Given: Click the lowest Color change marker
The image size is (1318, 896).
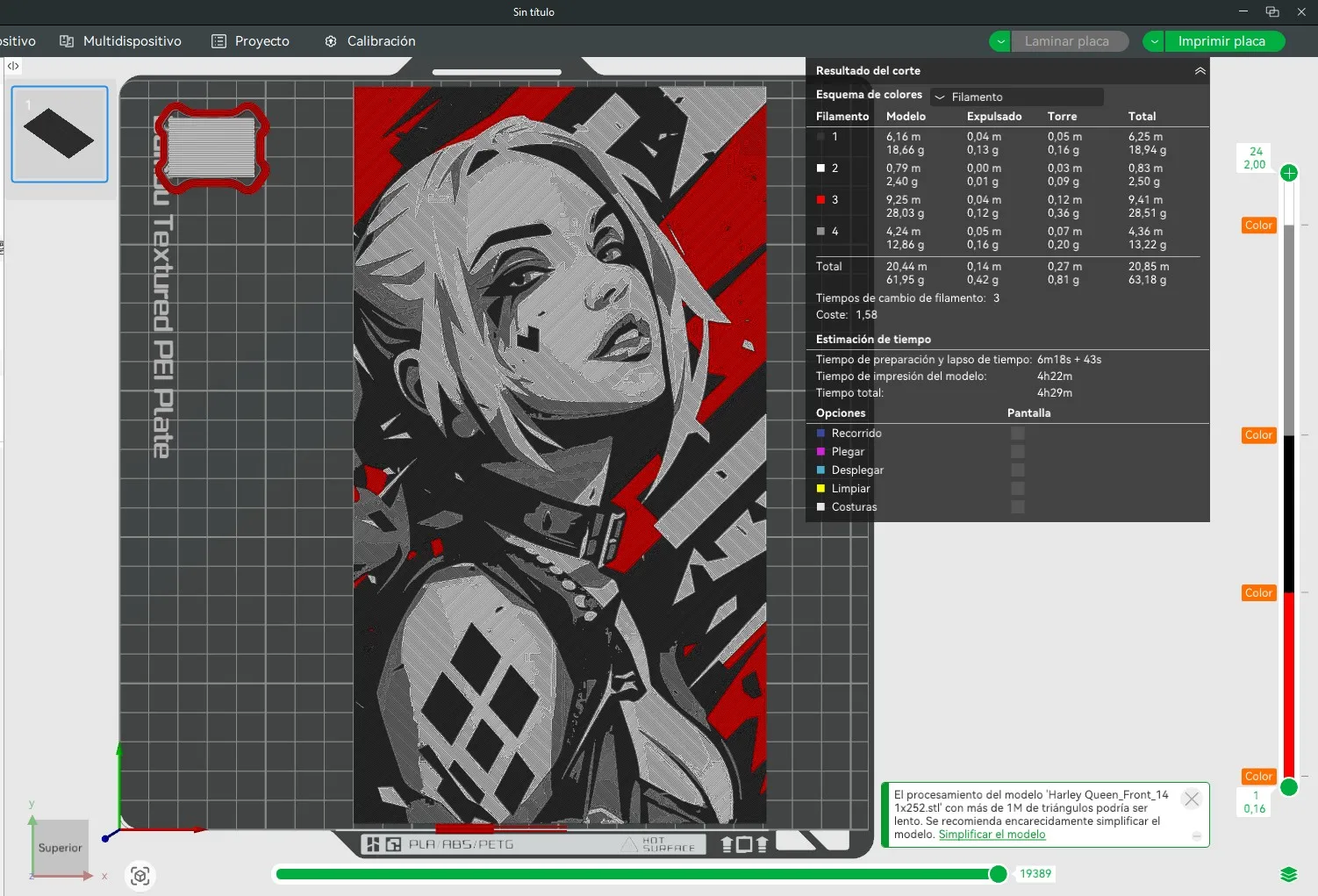Looking at the screenshot, I should click(x=1258, y=777).
